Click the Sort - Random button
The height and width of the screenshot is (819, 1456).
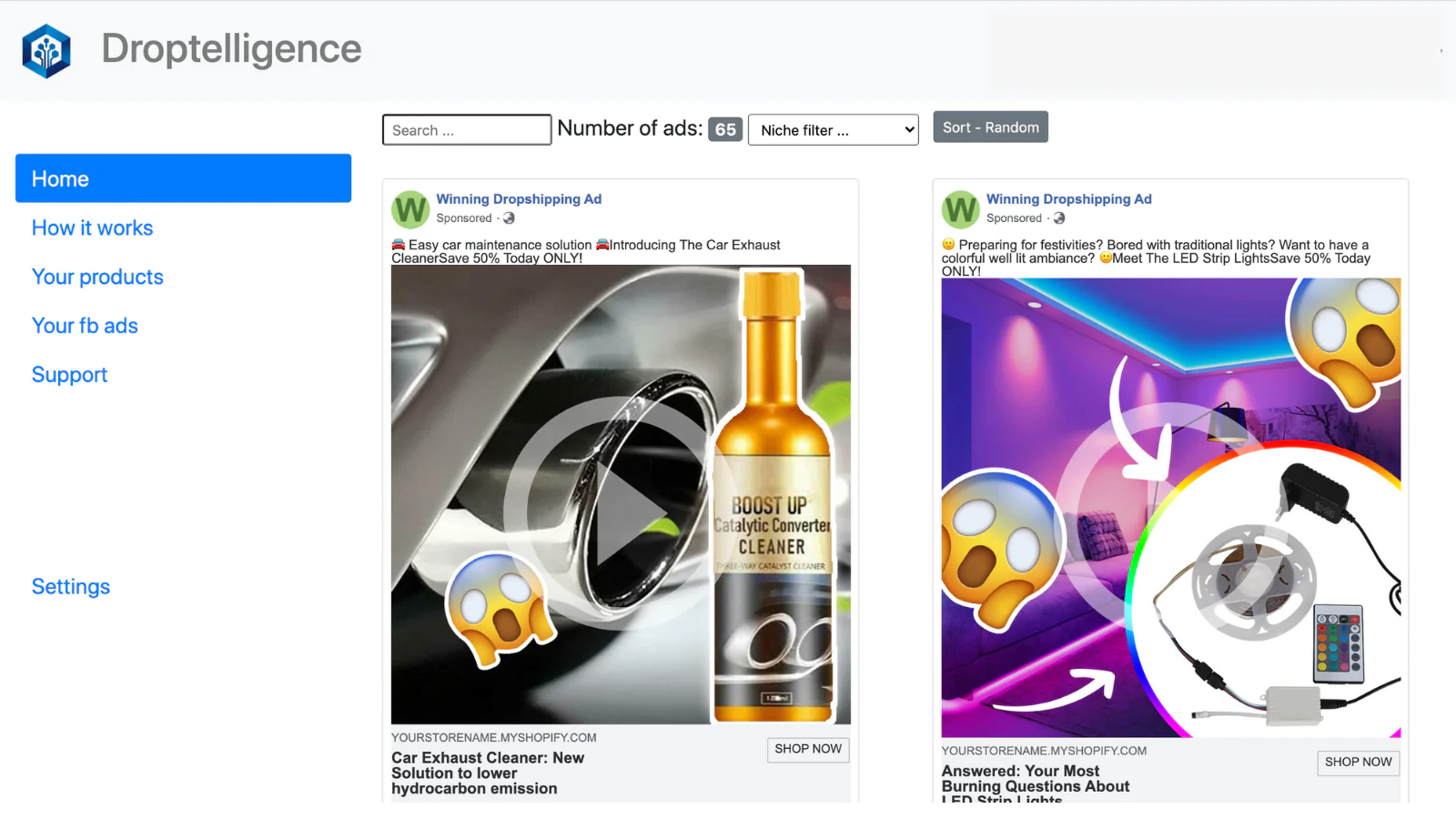coord(991,127)
